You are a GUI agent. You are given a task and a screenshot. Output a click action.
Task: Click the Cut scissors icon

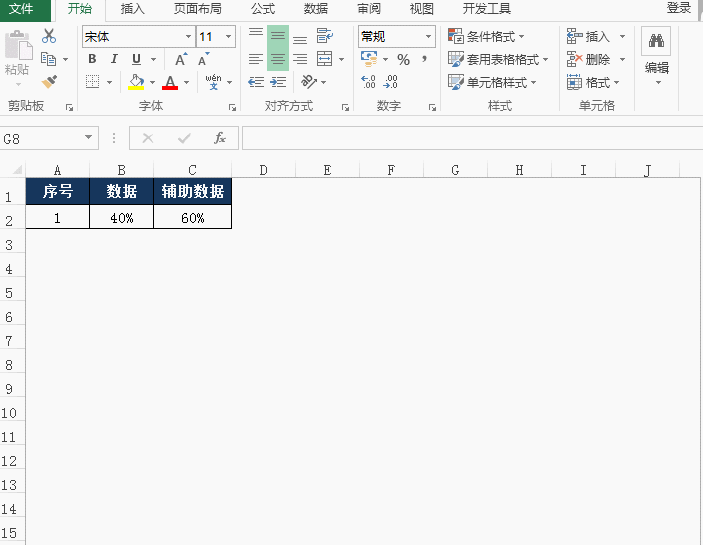click(48, 36)
